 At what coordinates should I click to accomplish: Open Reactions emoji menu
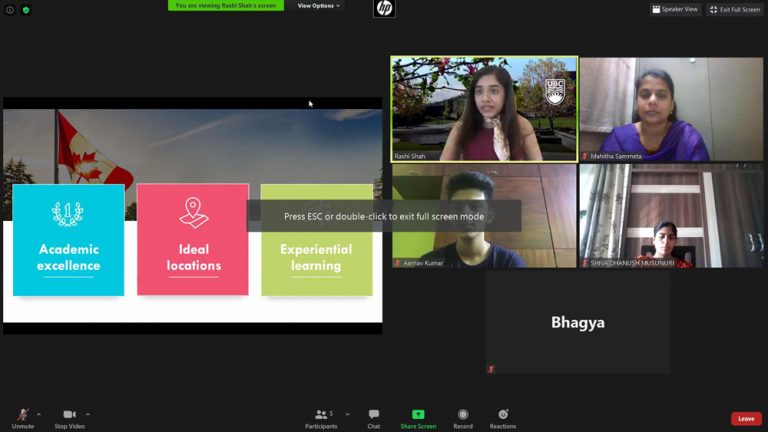tap(502, 416)
